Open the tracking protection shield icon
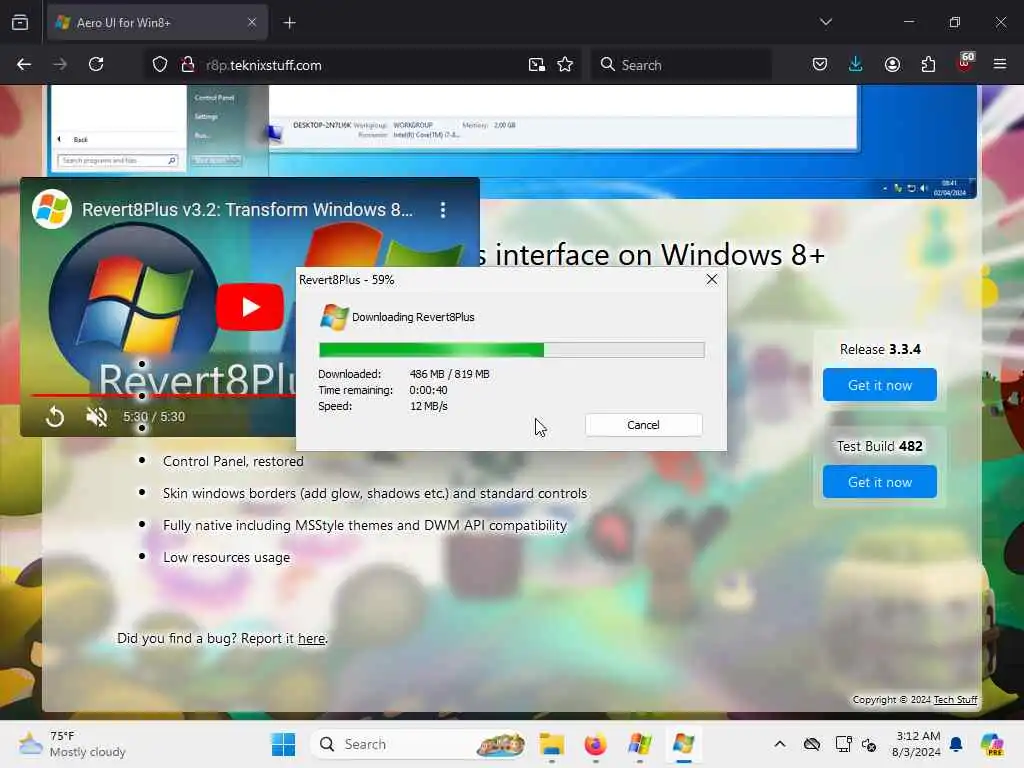This screenshot has width=1024, height=768. [160, 64]
